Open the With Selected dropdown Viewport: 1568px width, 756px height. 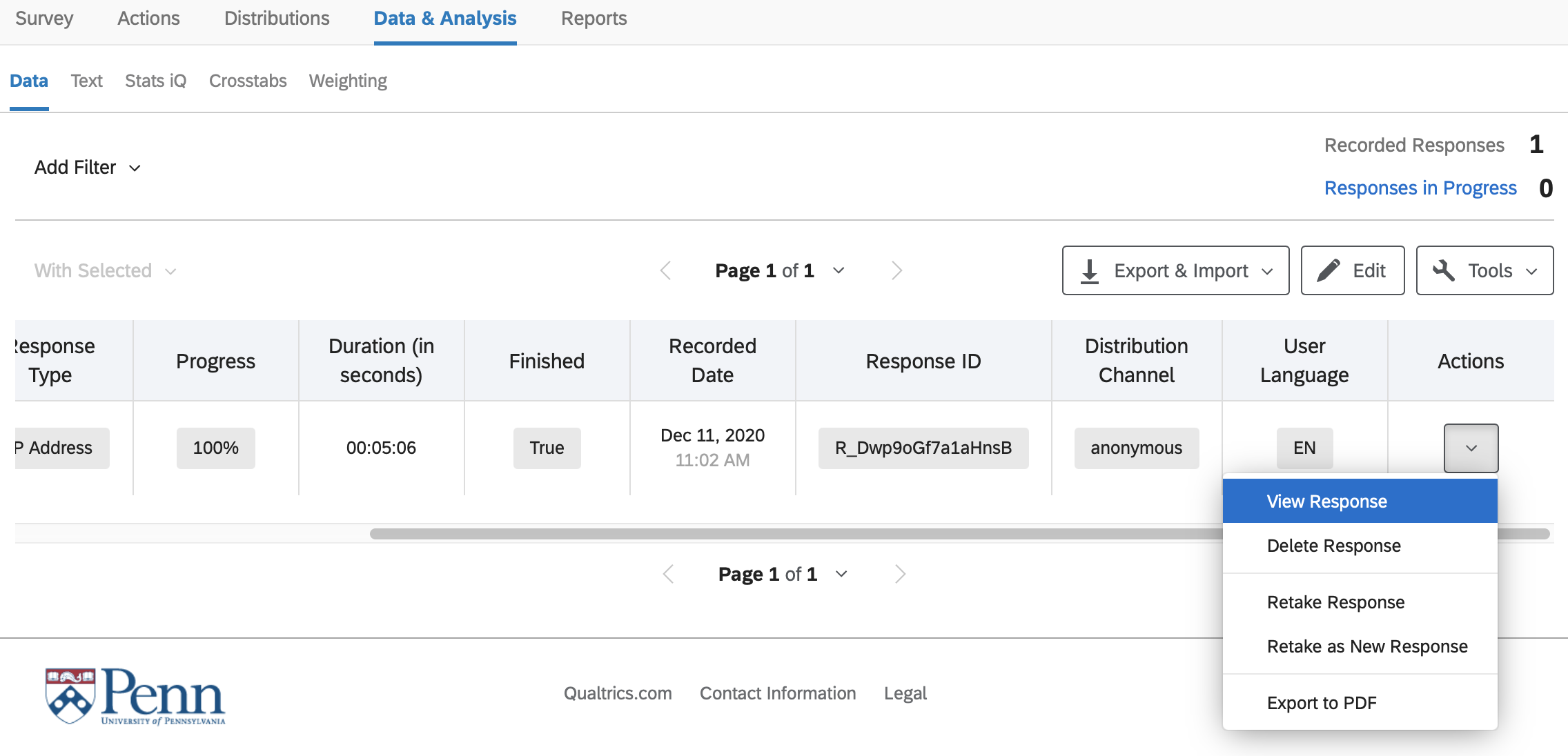tap(106, 270)
